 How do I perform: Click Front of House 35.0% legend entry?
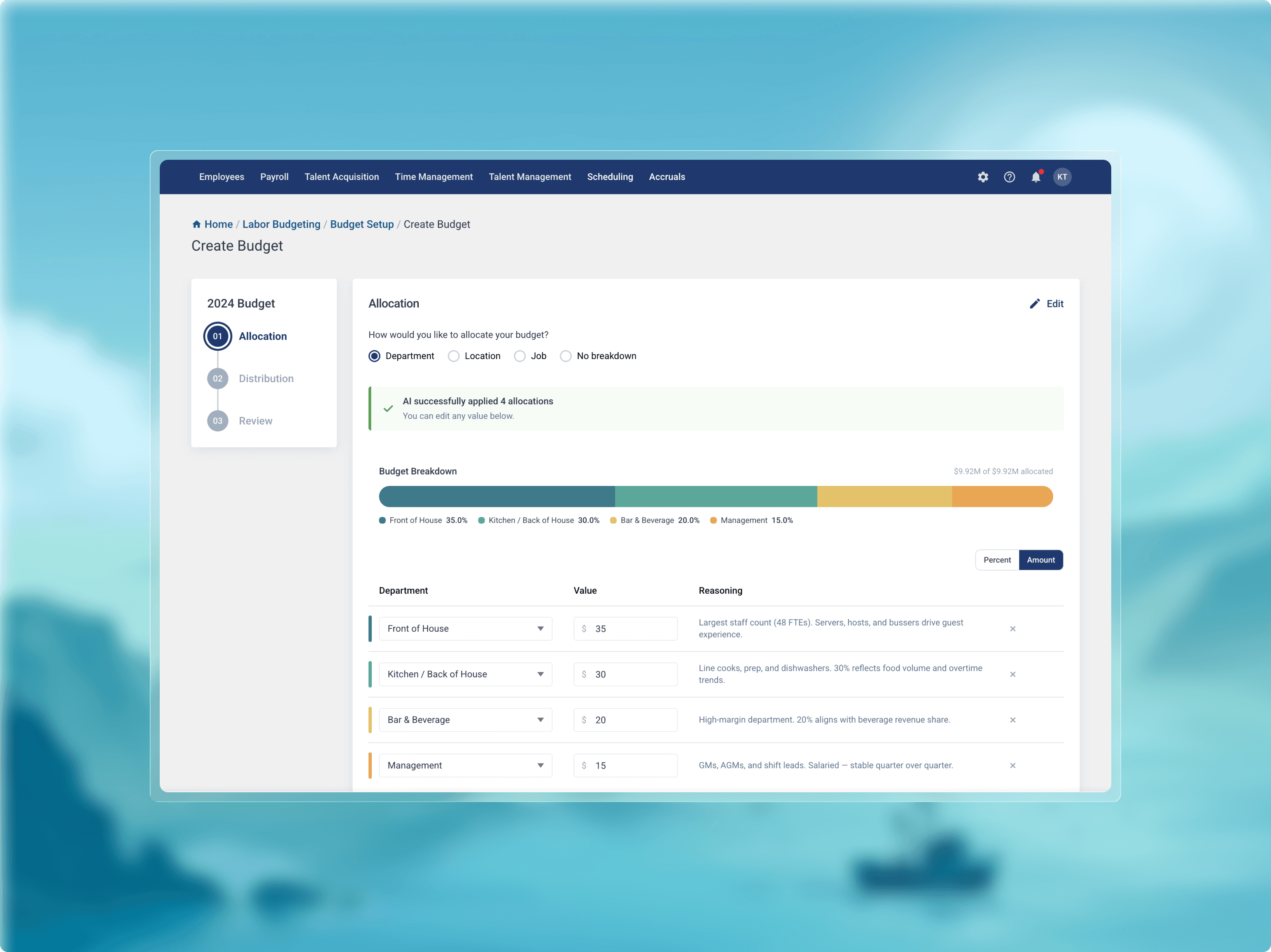[x=424, y=520]
